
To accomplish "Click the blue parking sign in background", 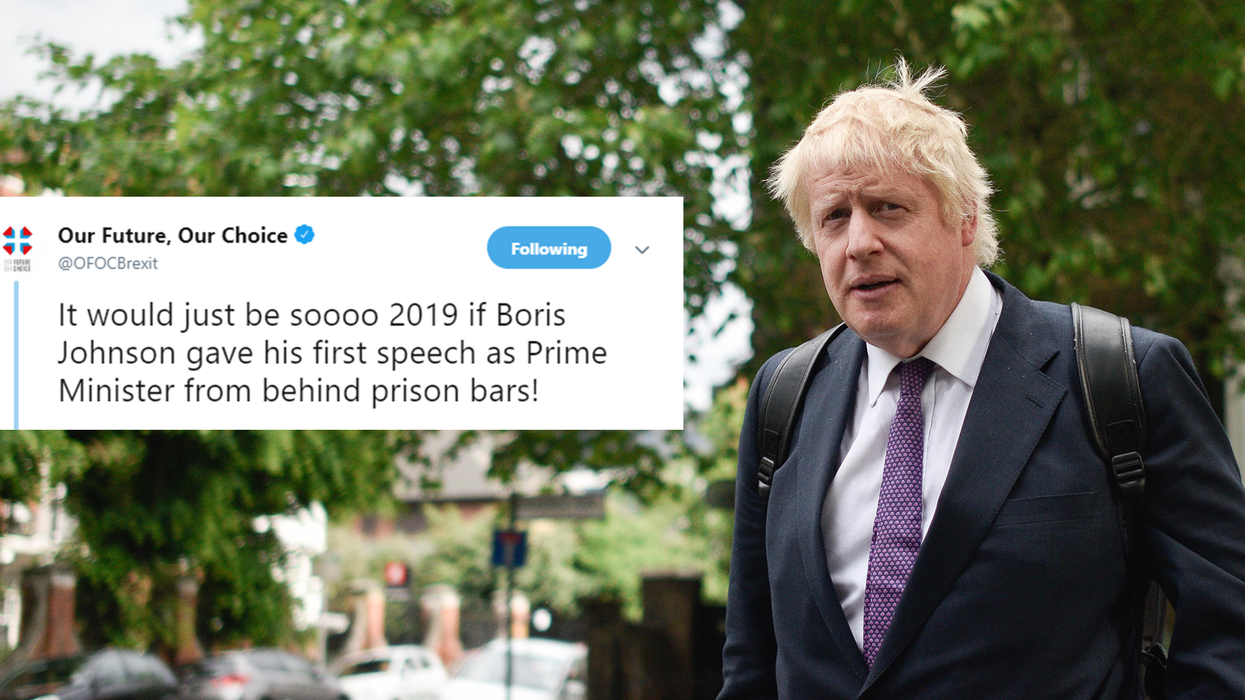I will (x=509, y=548).
